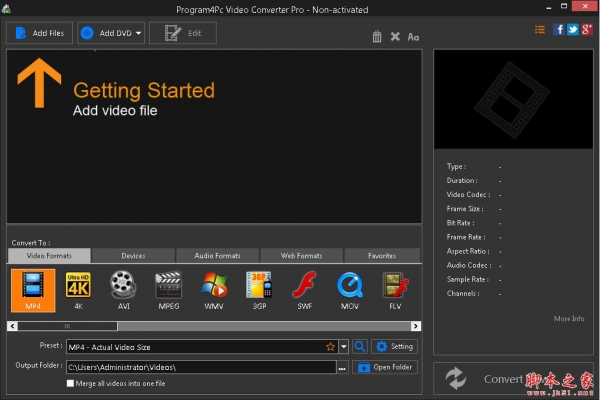Expand the Add DVD dropdown arrow

coord(137,33)
